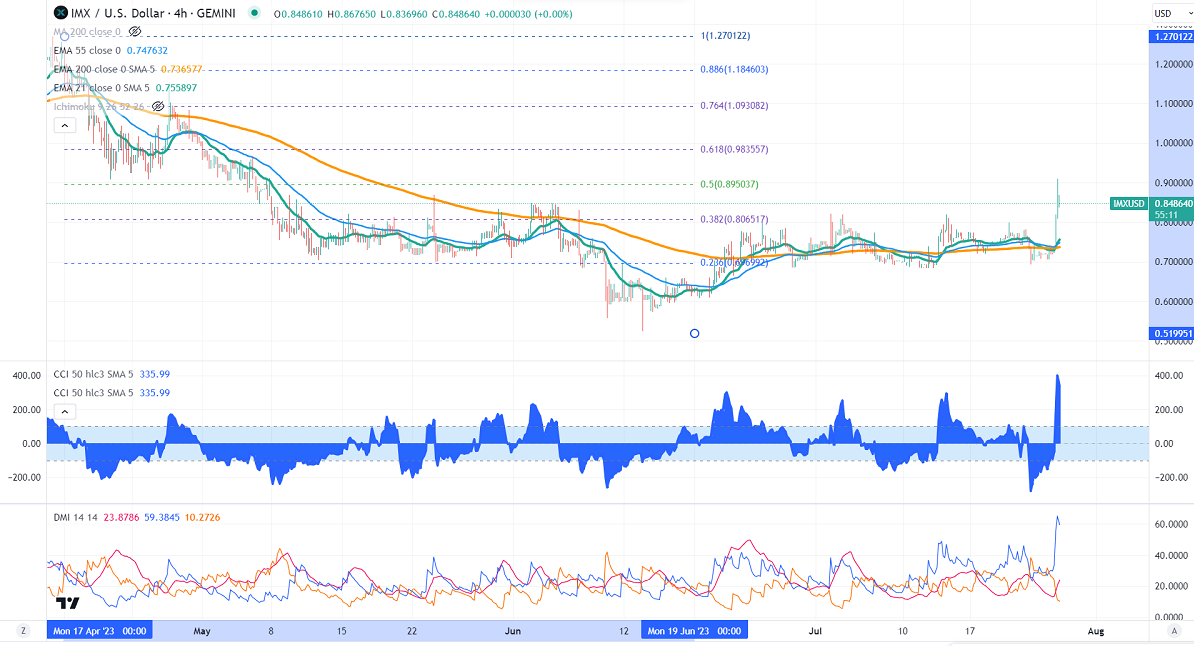Select the DMI 14 14 indicator label
1194x646 pixels.
[x=74, y=517]
